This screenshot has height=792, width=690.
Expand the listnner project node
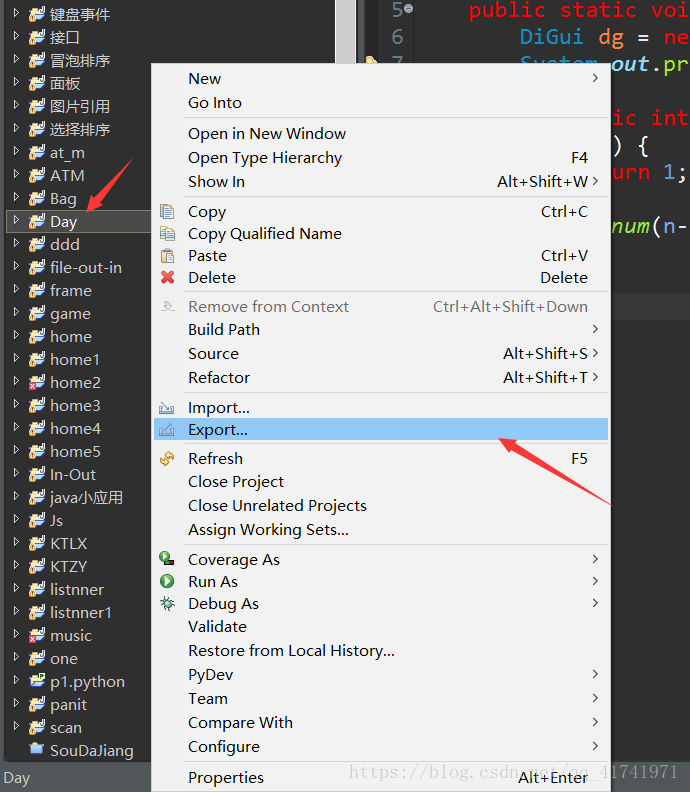tap(16, 588)
